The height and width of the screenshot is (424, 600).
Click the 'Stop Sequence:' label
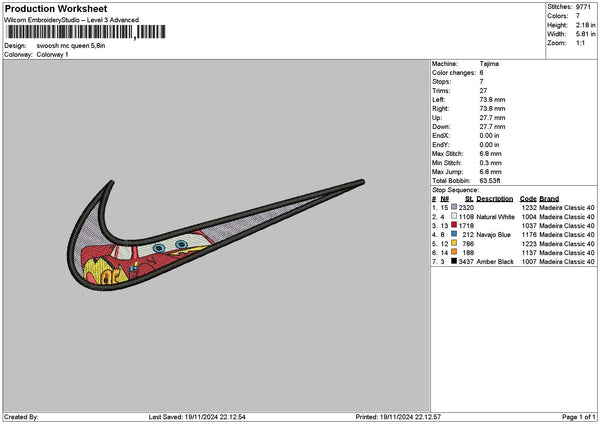click(455, 190)
